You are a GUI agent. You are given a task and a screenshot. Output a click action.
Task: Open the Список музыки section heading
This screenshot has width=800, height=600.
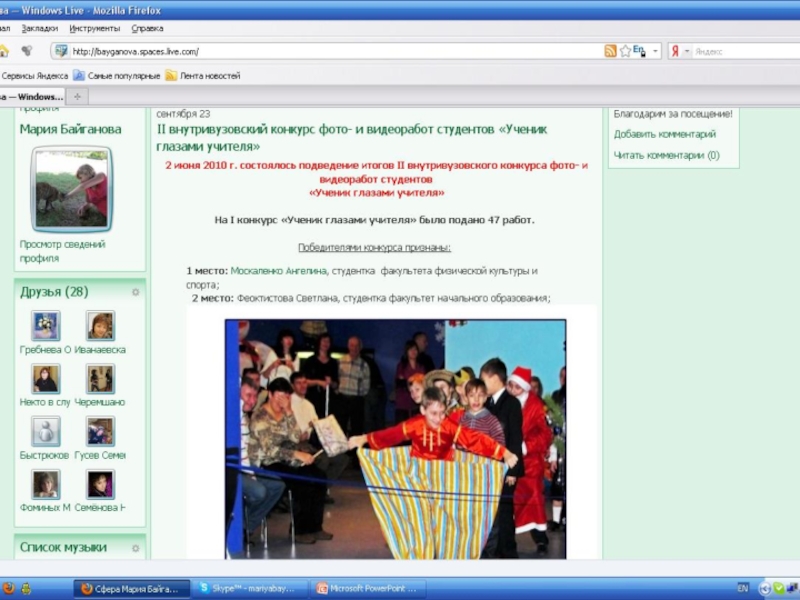click(x=63, y=547)
